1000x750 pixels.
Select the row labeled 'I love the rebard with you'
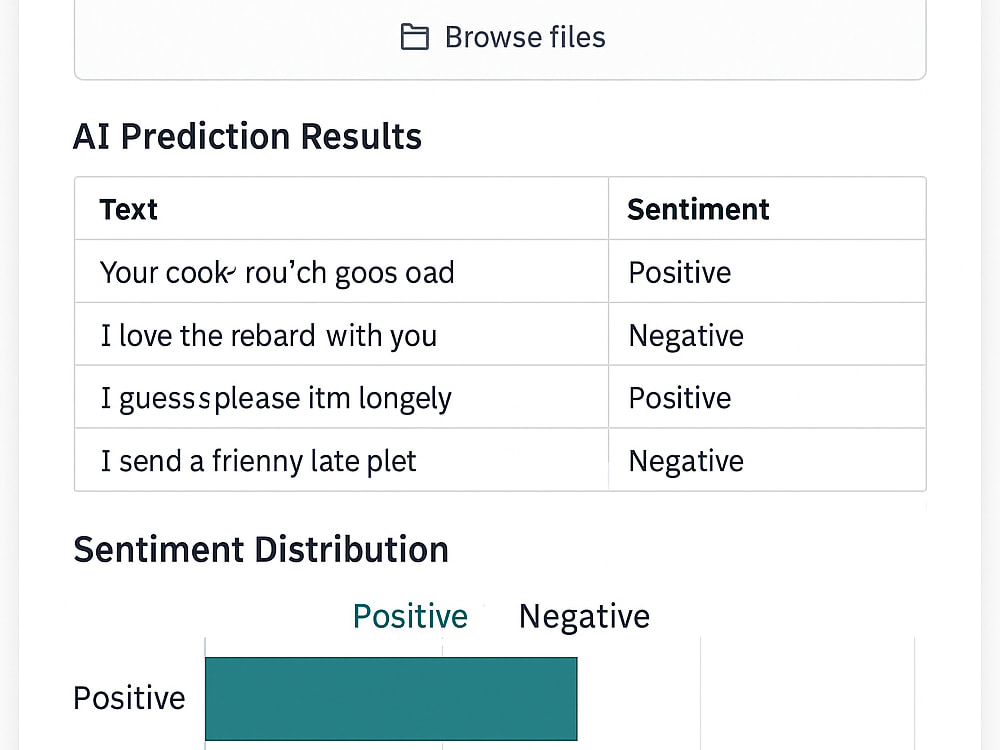click(x=269, y=334)
